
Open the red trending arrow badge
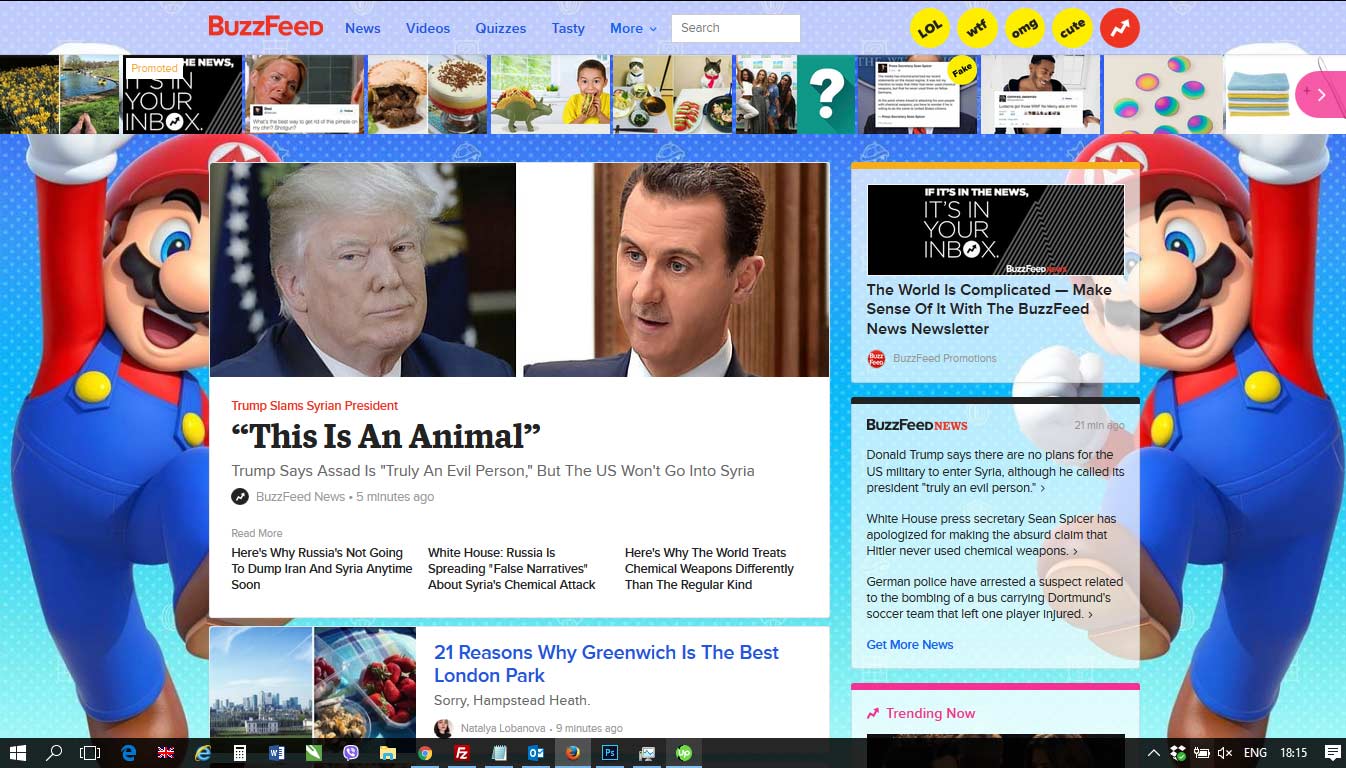(1120, 28)
